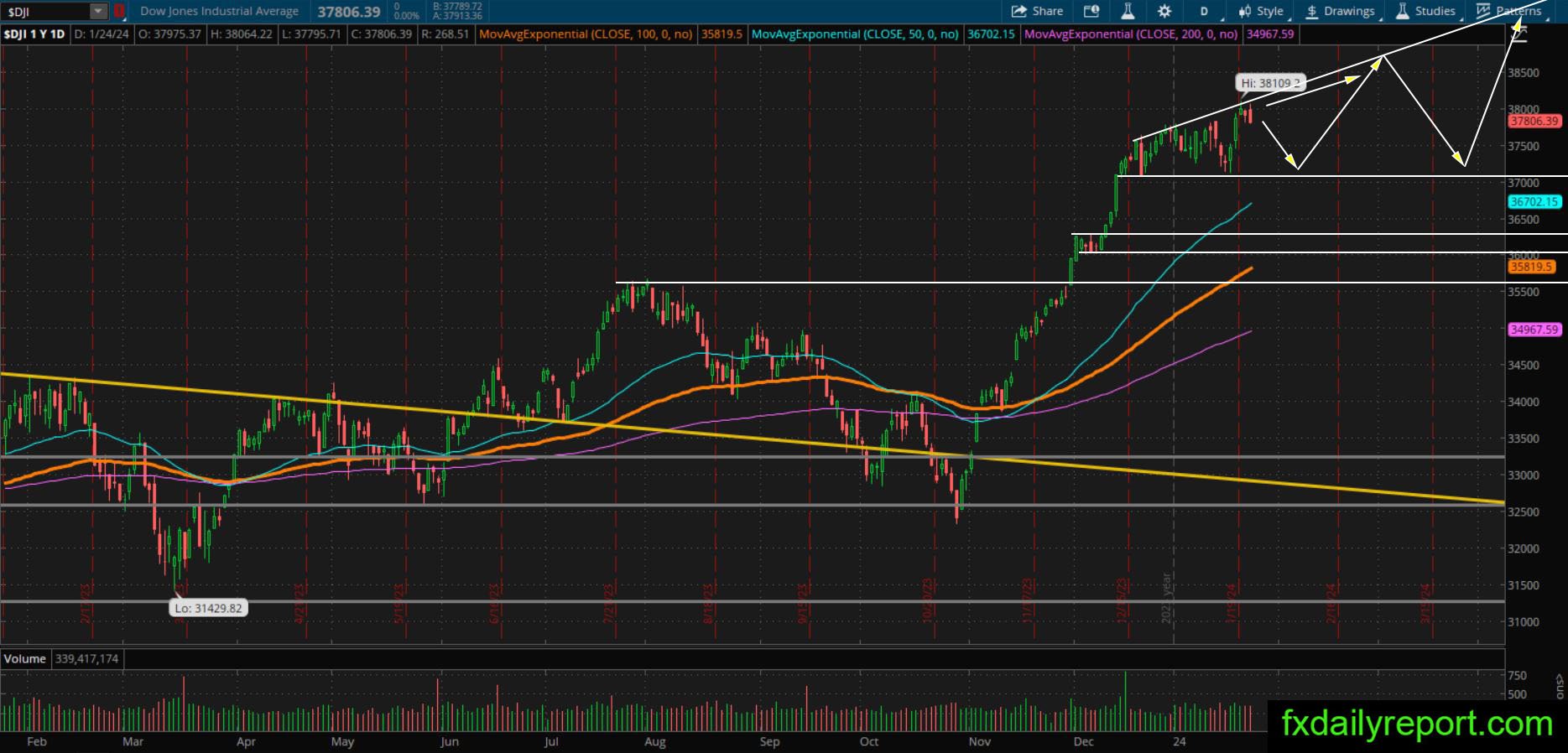Click the $DJI symbol input field
Viewport: 1568px width, 753px height.
46,11
